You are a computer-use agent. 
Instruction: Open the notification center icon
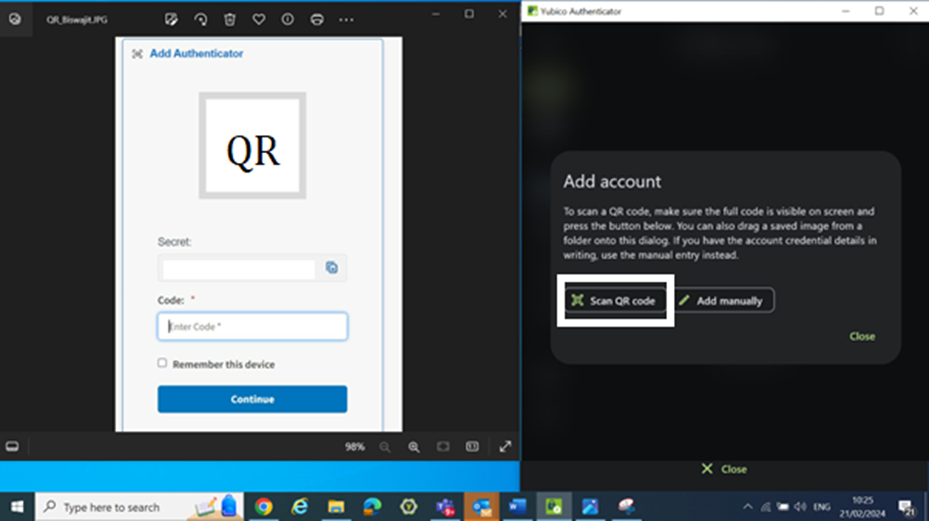[905, 507]
